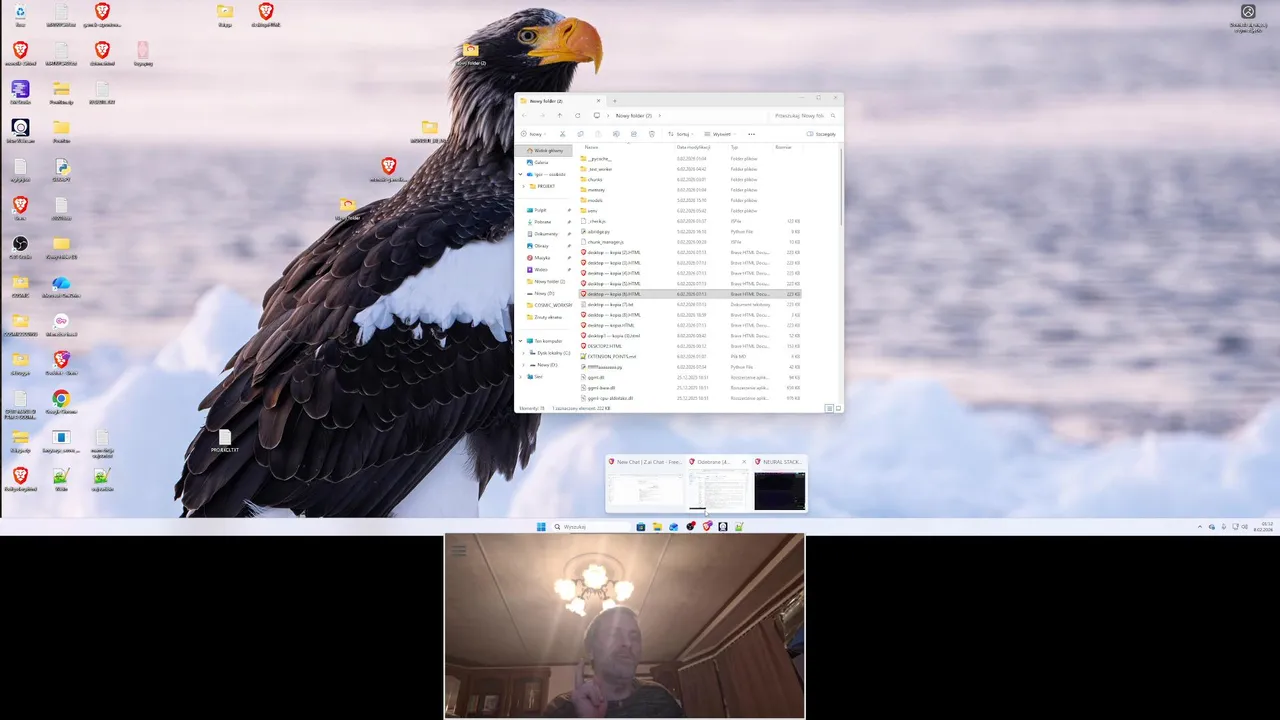Select the EXTENSION_POINTS.md file
The width and height of the screenshot is (1280, 720).
coord(690,356)
